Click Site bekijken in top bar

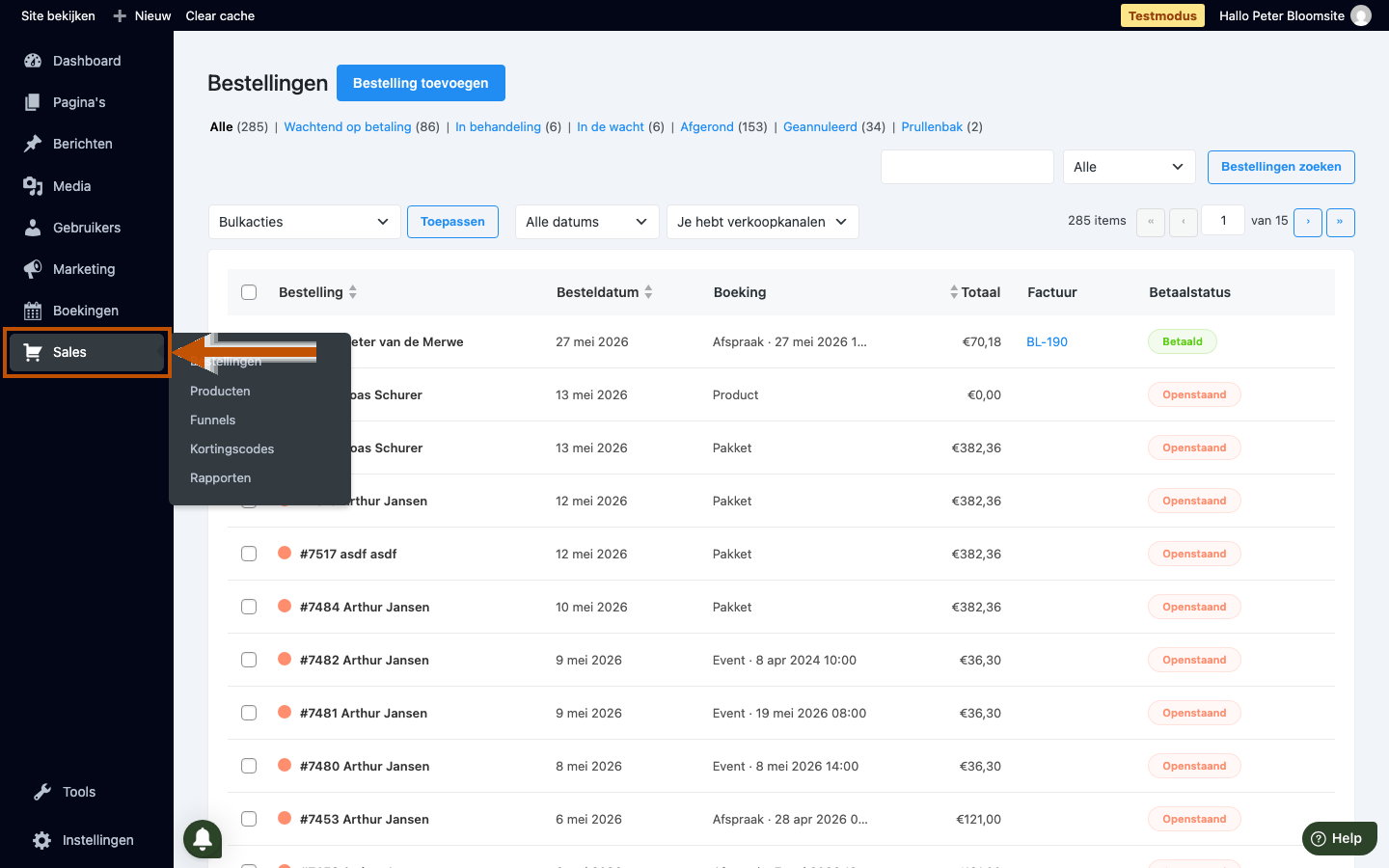[58, 15]
